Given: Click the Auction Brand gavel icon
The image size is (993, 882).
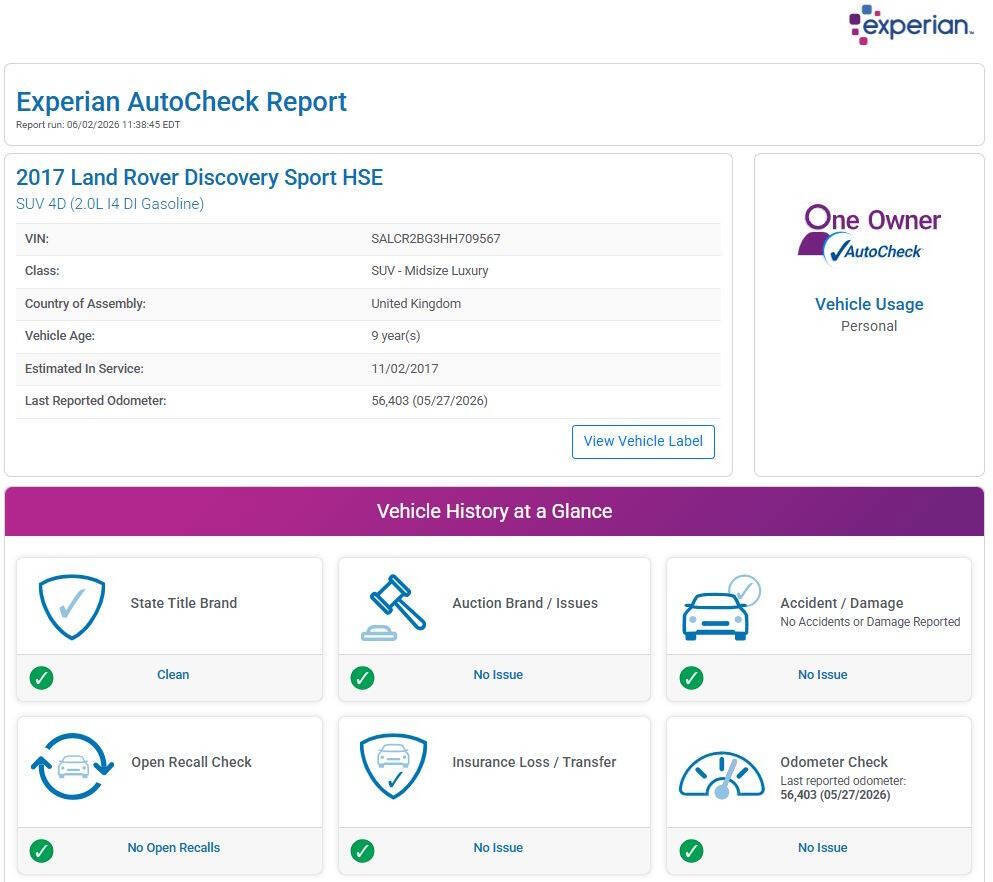Looking at the screenshot, I should pyautogui.click(x=393, y=607).
